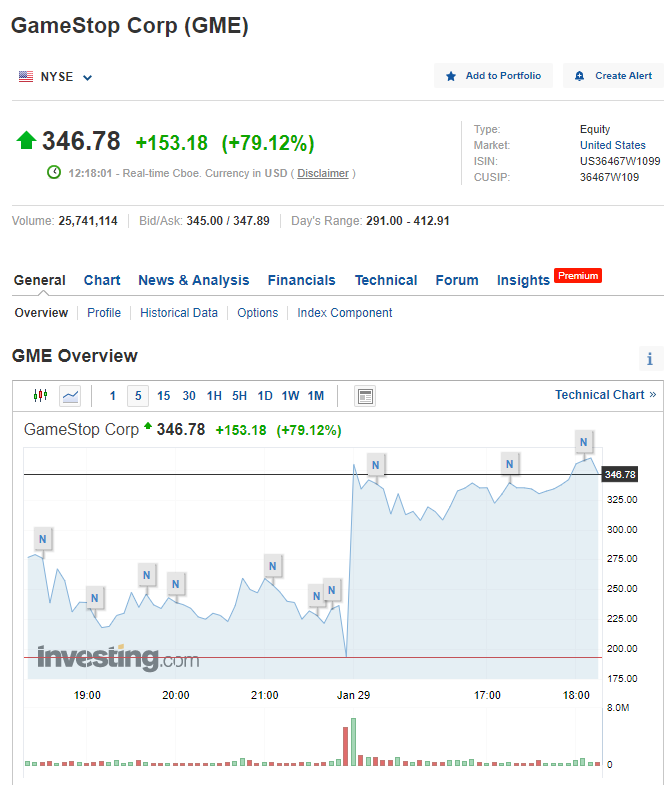Switch chart interval to 1H

[214, 396]
